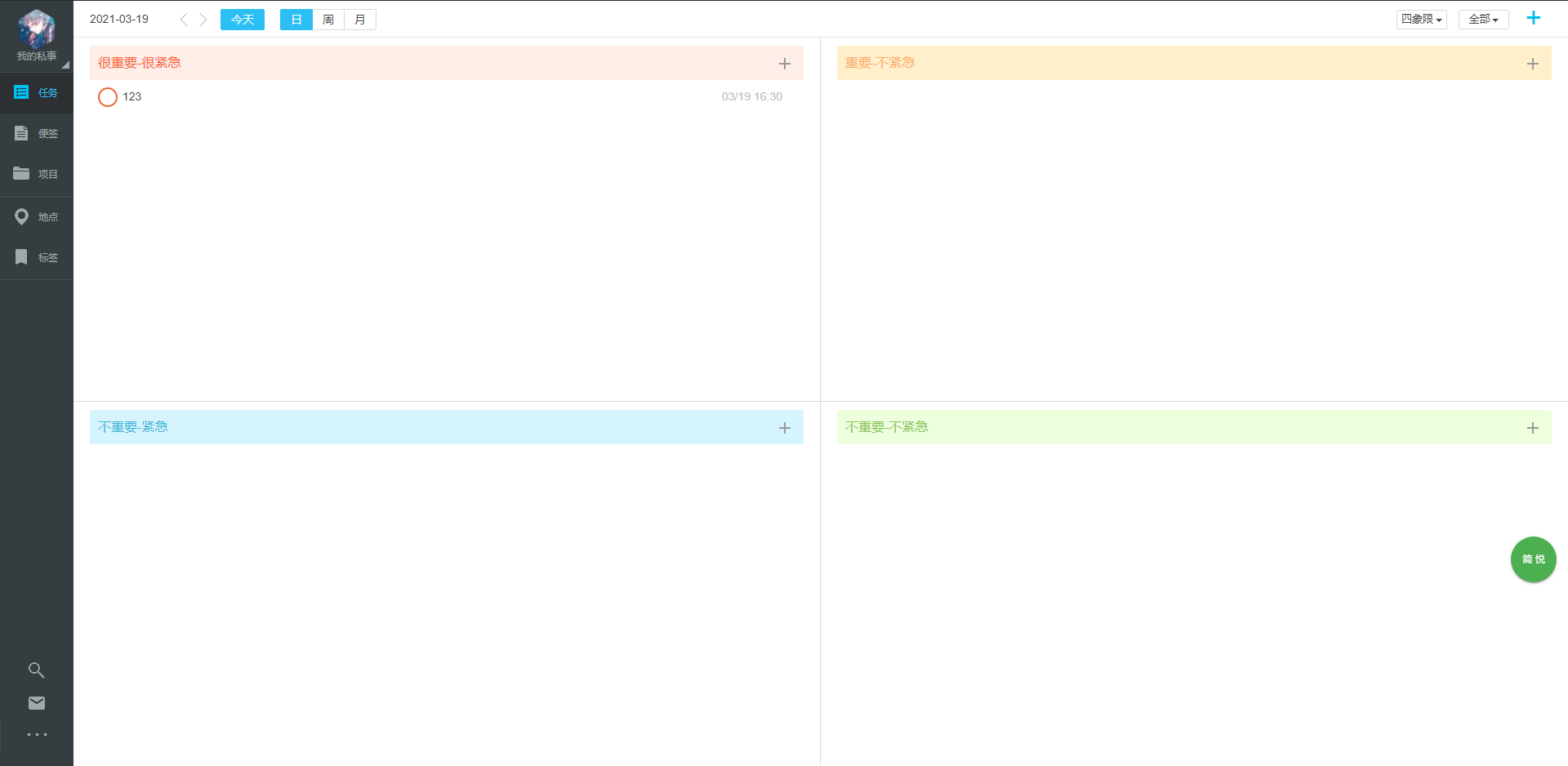Open the 地点 locations section in sidebar

click(x=37, y=216)
